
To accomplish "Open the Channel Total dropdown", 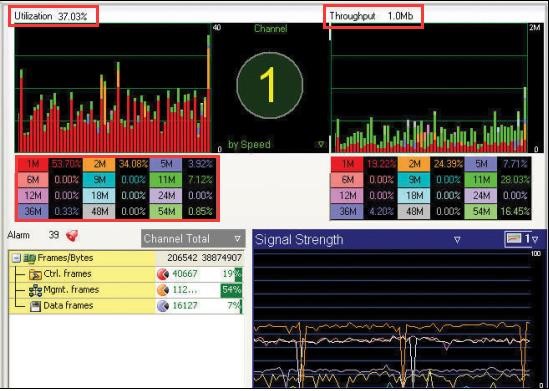I will point(193,239).
